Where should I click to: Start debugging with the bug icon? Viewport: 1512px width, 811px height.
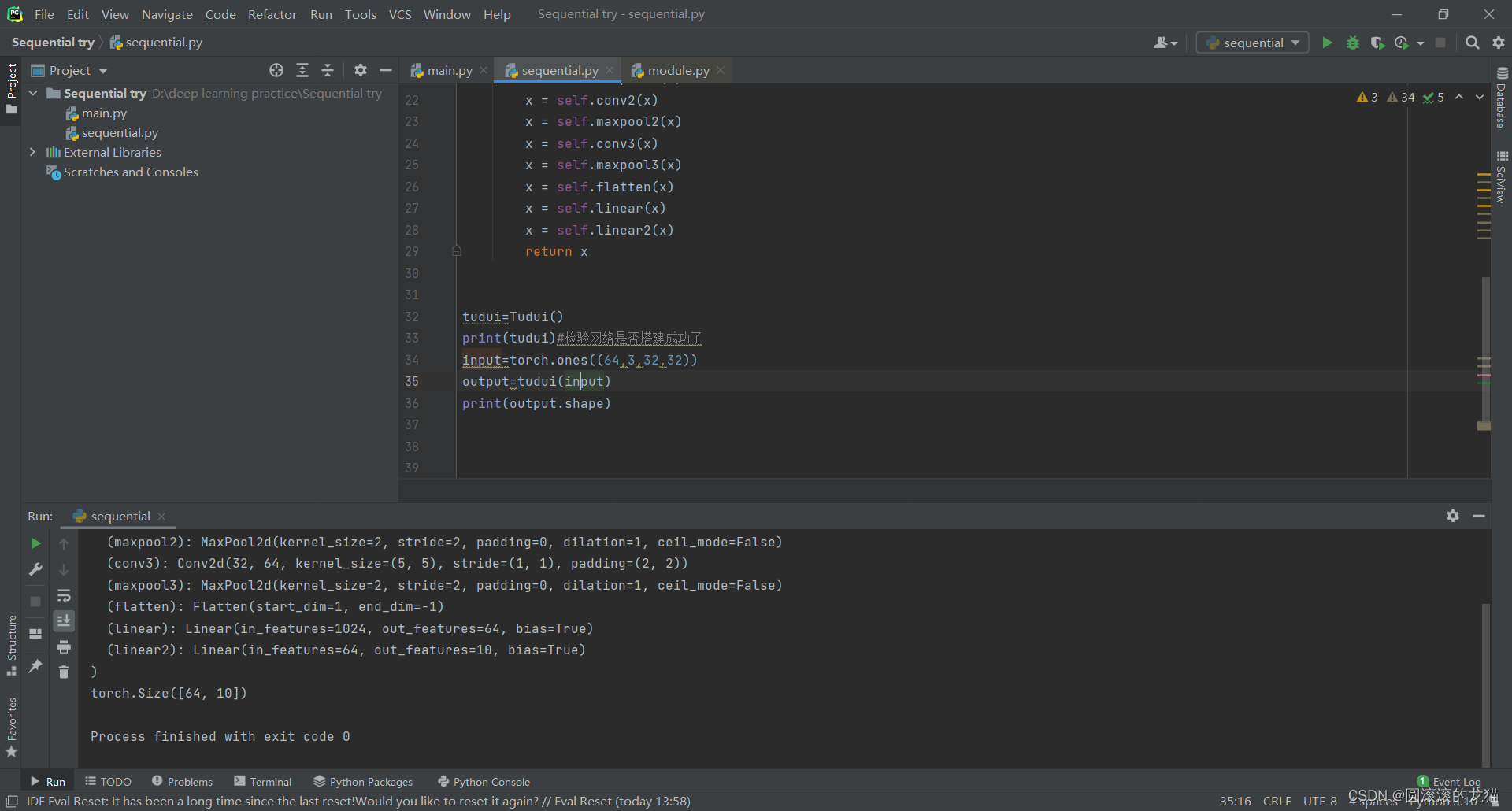click(1353, 43)
